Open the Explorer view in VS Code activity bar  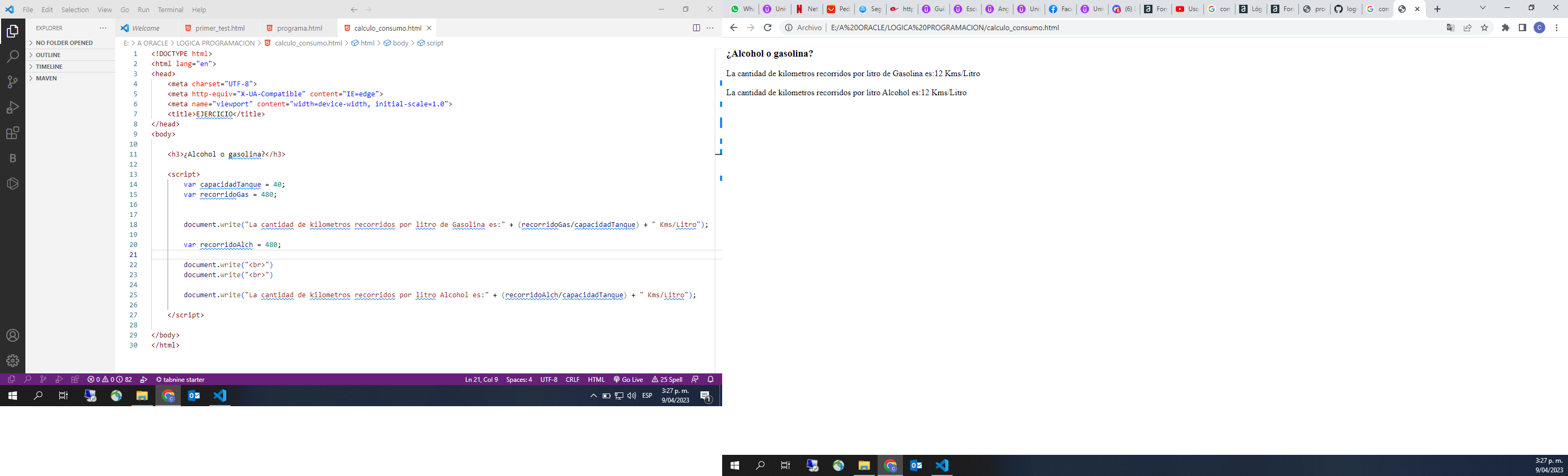pyautogui.click(x=12, y=32)
